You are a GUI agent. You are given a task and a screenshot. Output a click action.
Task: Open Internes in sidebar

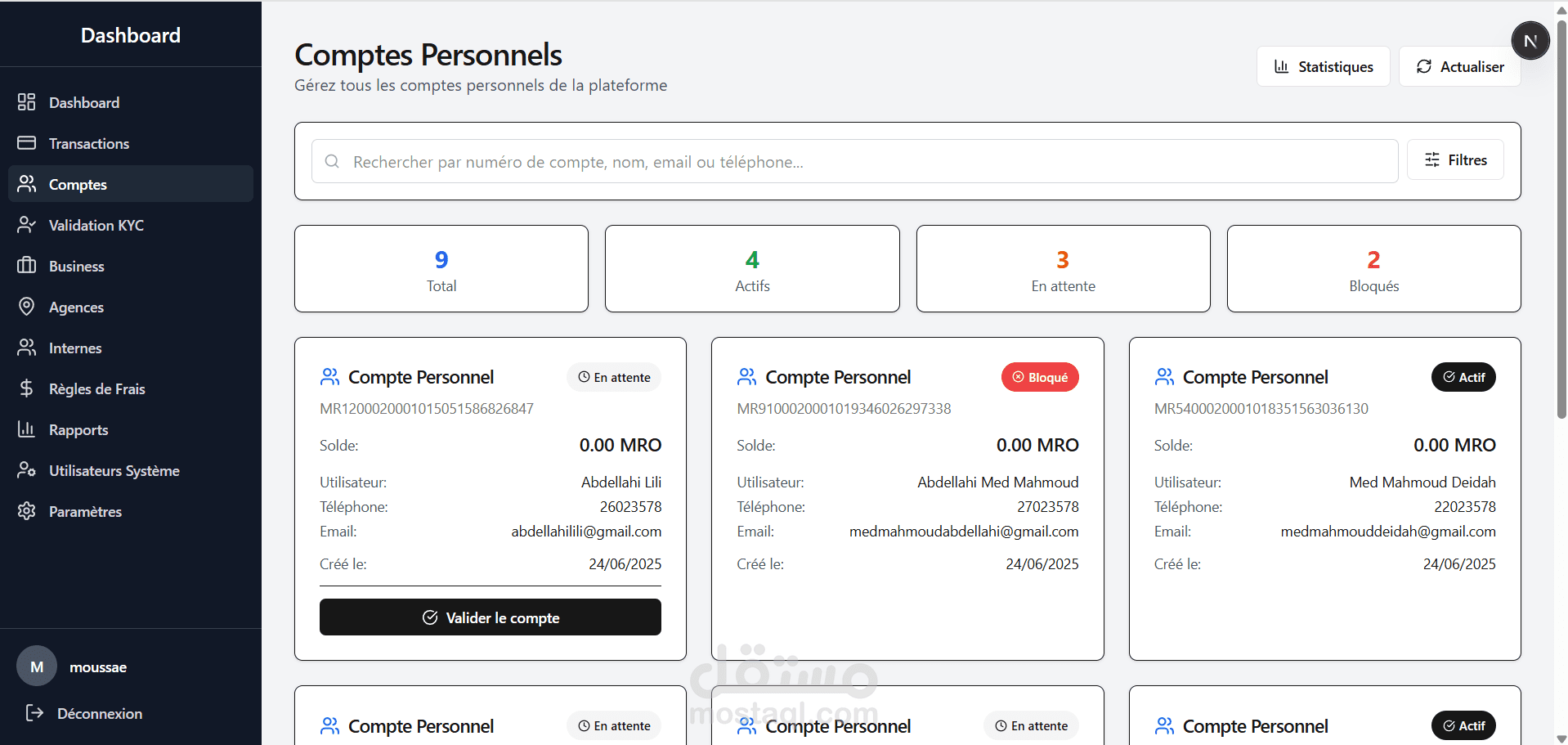(x=131, y=348)
